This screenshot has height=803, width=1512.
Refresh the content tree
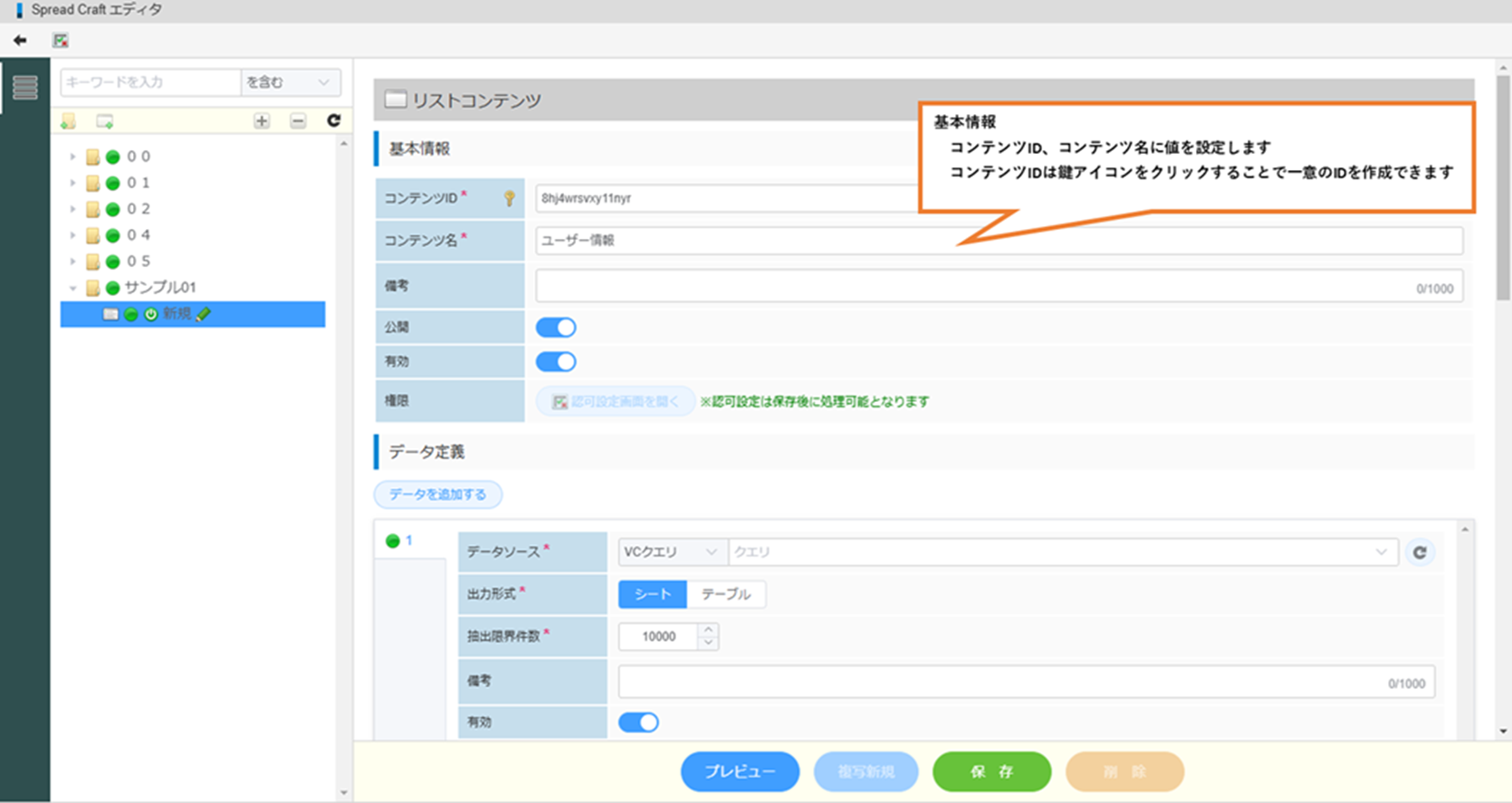click(x=333, y=120)
